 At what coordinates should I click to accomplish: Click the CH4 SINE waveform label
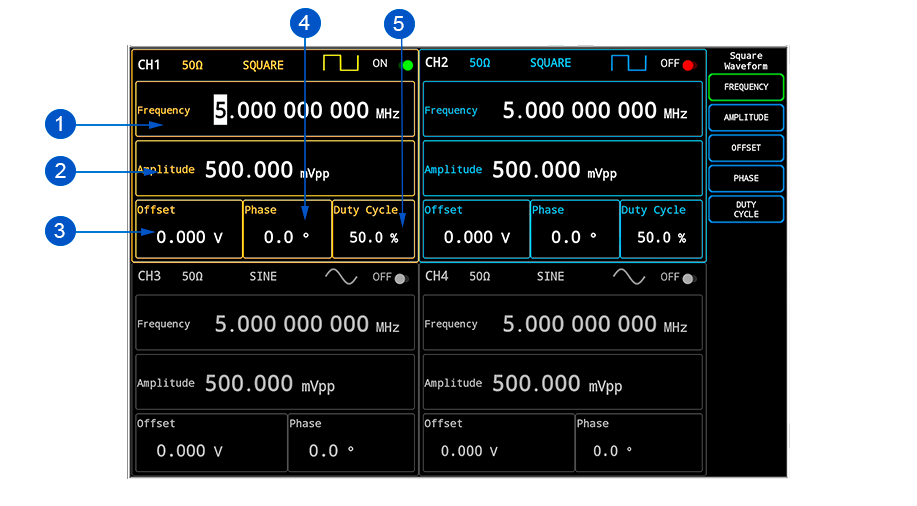(550, 277)
